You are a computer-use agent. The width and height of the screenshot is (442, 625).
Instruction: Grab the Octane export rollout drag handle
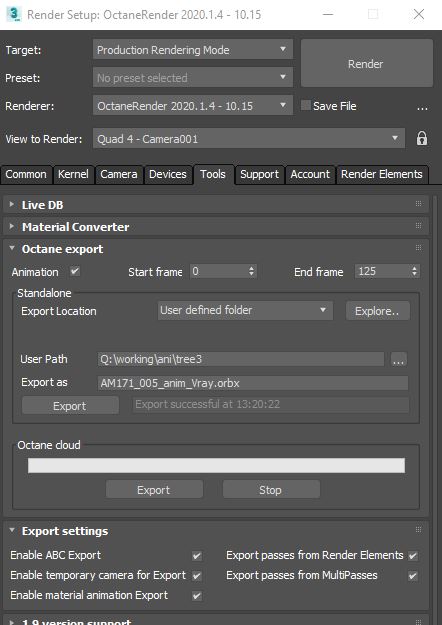pos(418,248)
